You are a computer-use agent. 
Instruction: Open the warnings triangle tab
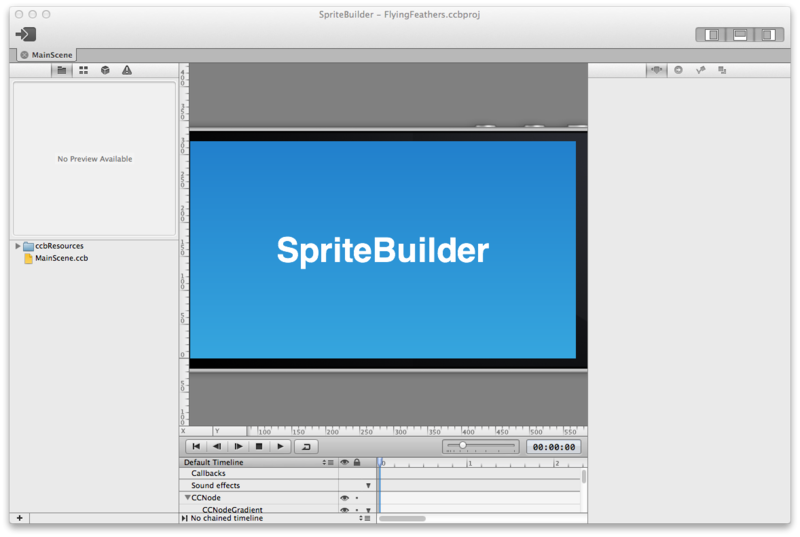pos(127,70)
